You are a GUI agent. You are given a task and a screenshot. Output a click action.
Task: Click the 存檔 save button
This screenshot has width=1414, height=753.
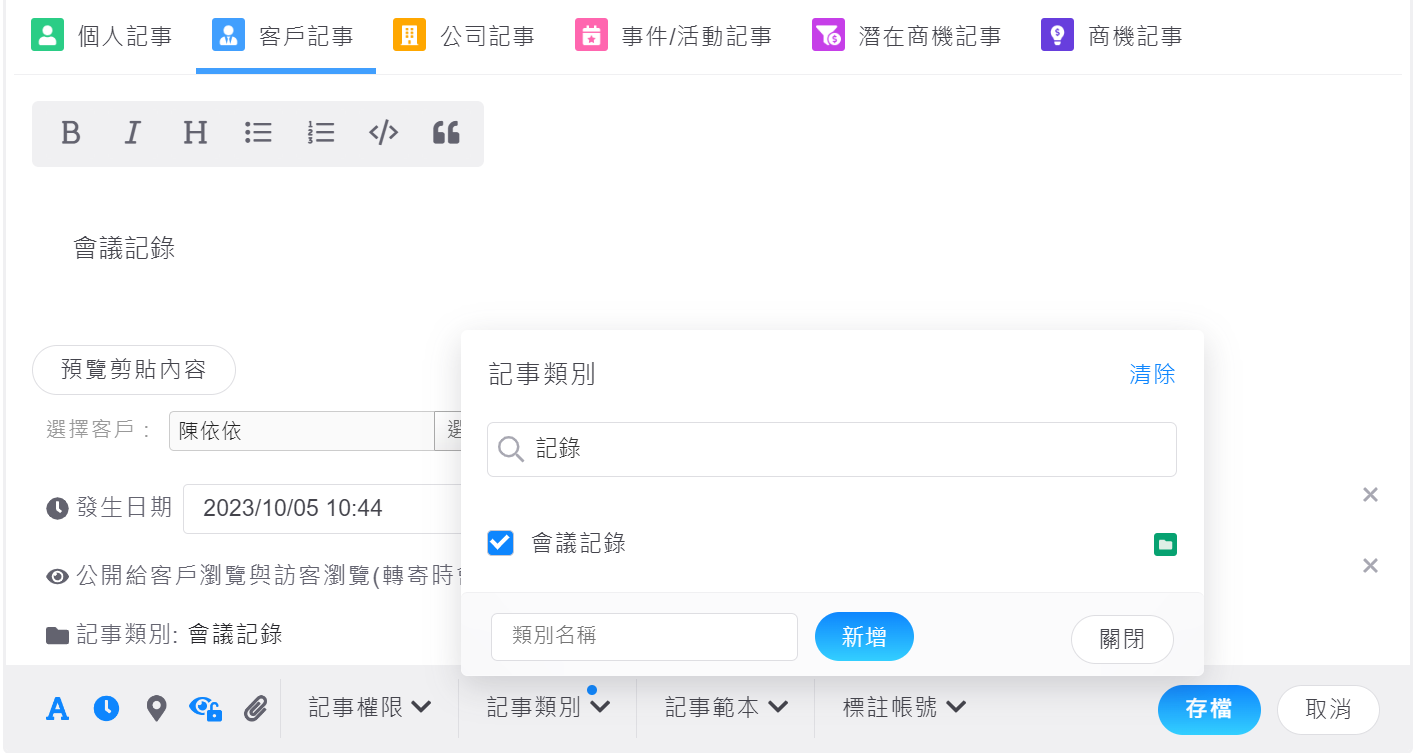click(1208, 709)
